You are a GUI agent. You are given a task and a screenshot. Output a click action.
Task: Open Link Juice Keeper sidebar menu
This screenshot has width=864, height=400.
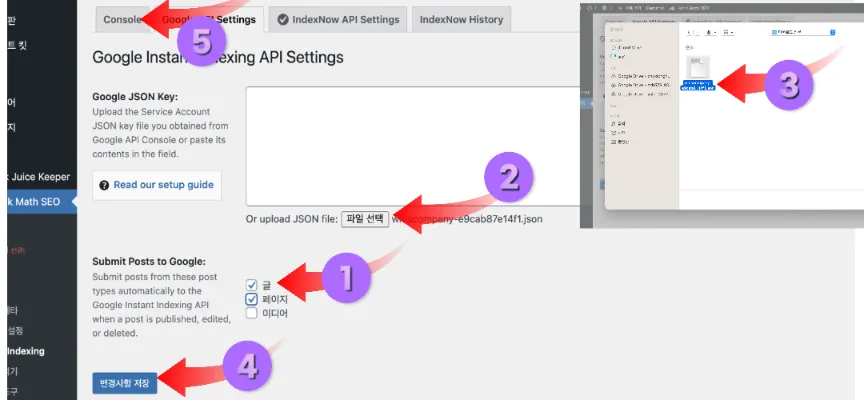click(39, 177)
